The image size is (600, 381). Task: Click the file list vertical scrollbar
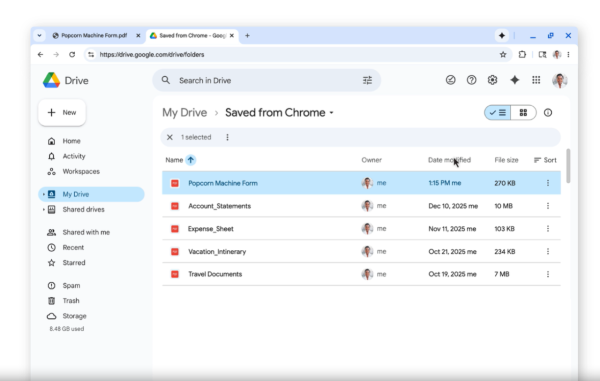pyautogui.click(x=568, y=166)
